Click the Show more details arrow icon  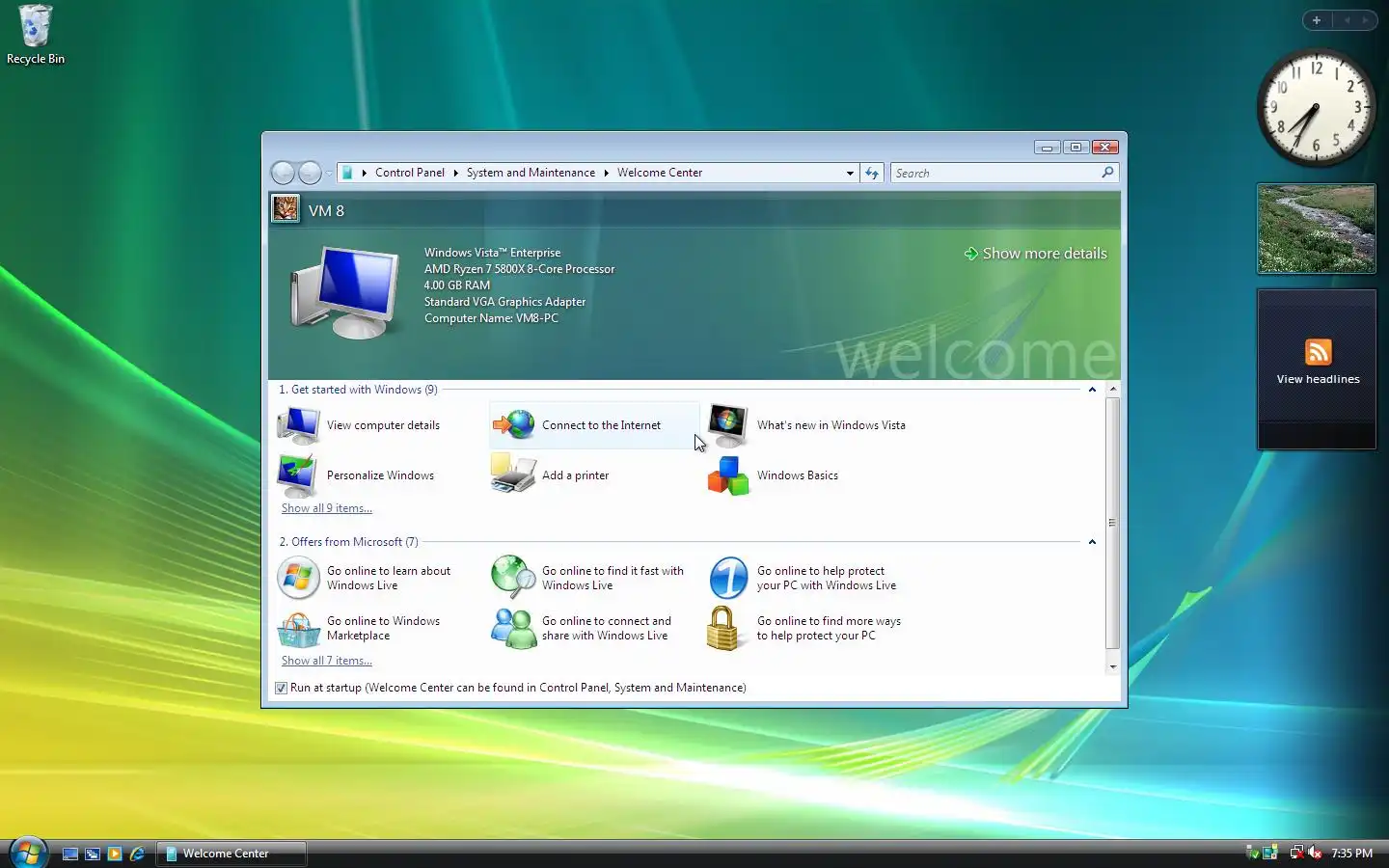(971, 254)
